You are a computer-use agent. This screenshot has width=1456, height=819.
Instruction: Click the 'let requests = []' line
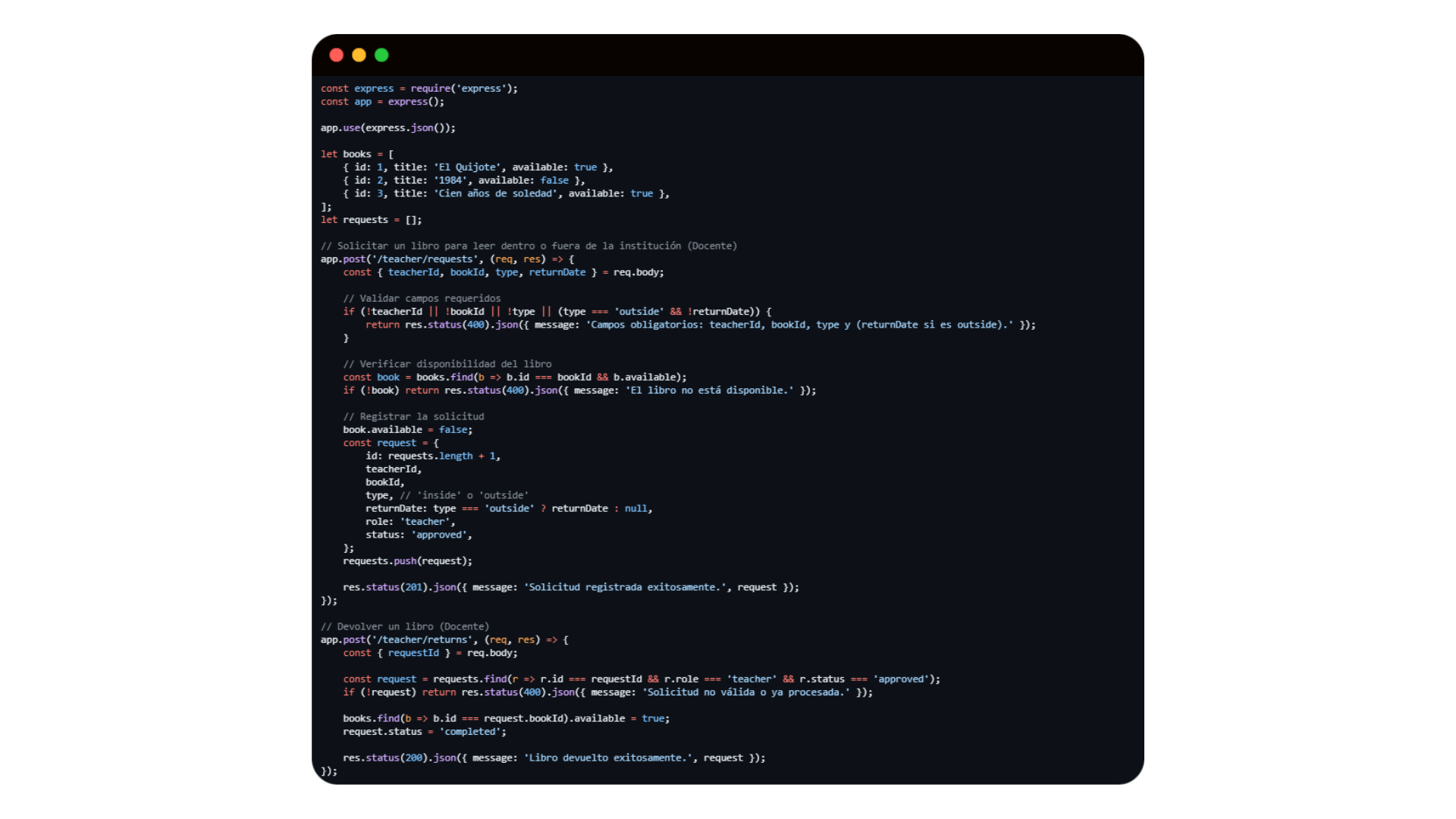pos(371,220)
